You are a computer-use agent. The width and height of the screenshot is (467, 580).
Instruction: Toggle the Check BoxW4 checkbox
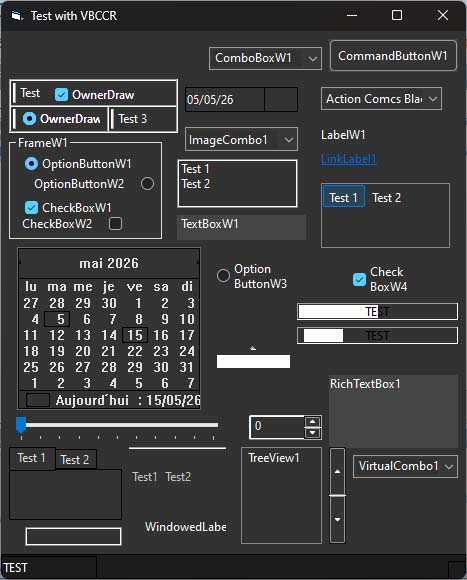point(359,279)
